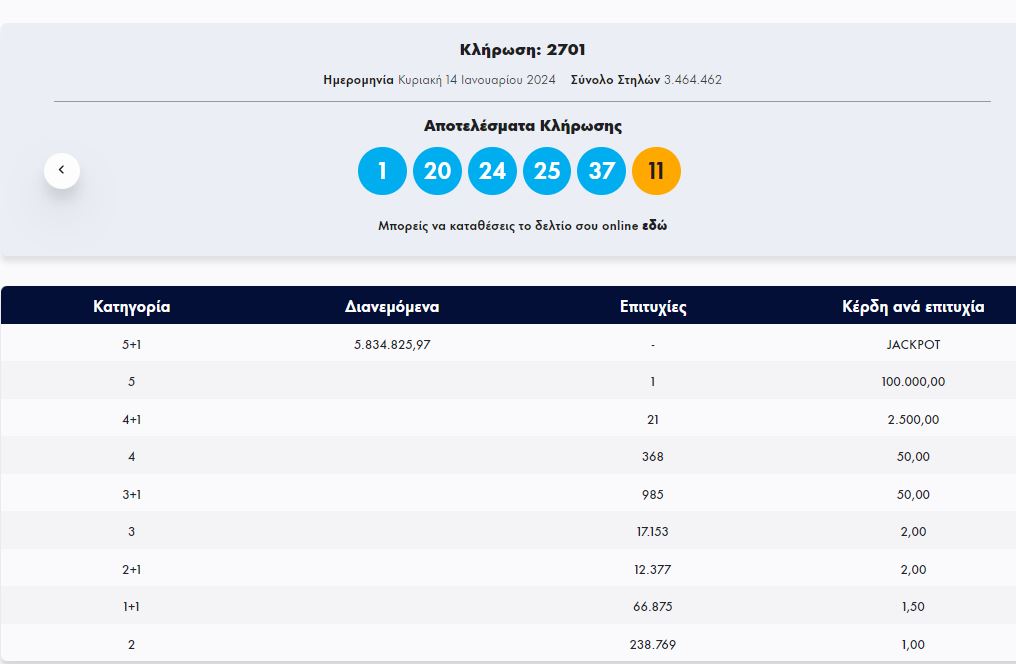Select the orange Joker ball 11
The height and width of the screenshot is (664, 1016).
[656, 171]
